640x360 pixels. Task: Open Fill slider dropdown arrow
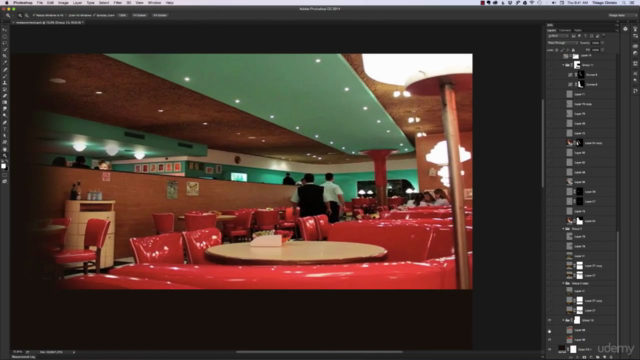(x=602, y=50)
